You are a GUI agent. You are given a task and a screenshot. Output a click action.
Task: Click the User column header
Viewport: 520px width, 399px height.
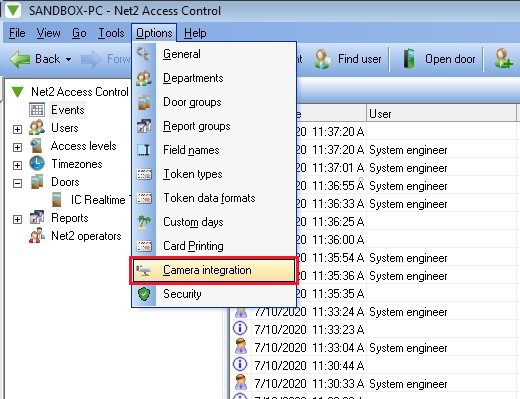441,114
